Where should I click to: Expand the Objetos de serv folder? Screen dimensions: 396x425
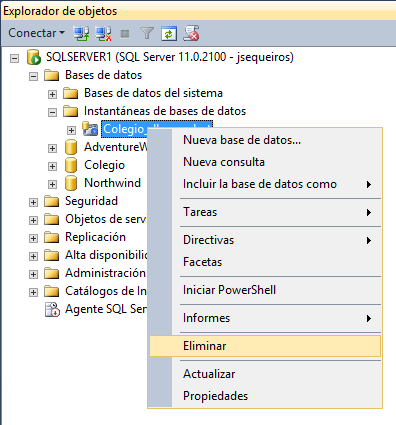[x=33, y=220]
